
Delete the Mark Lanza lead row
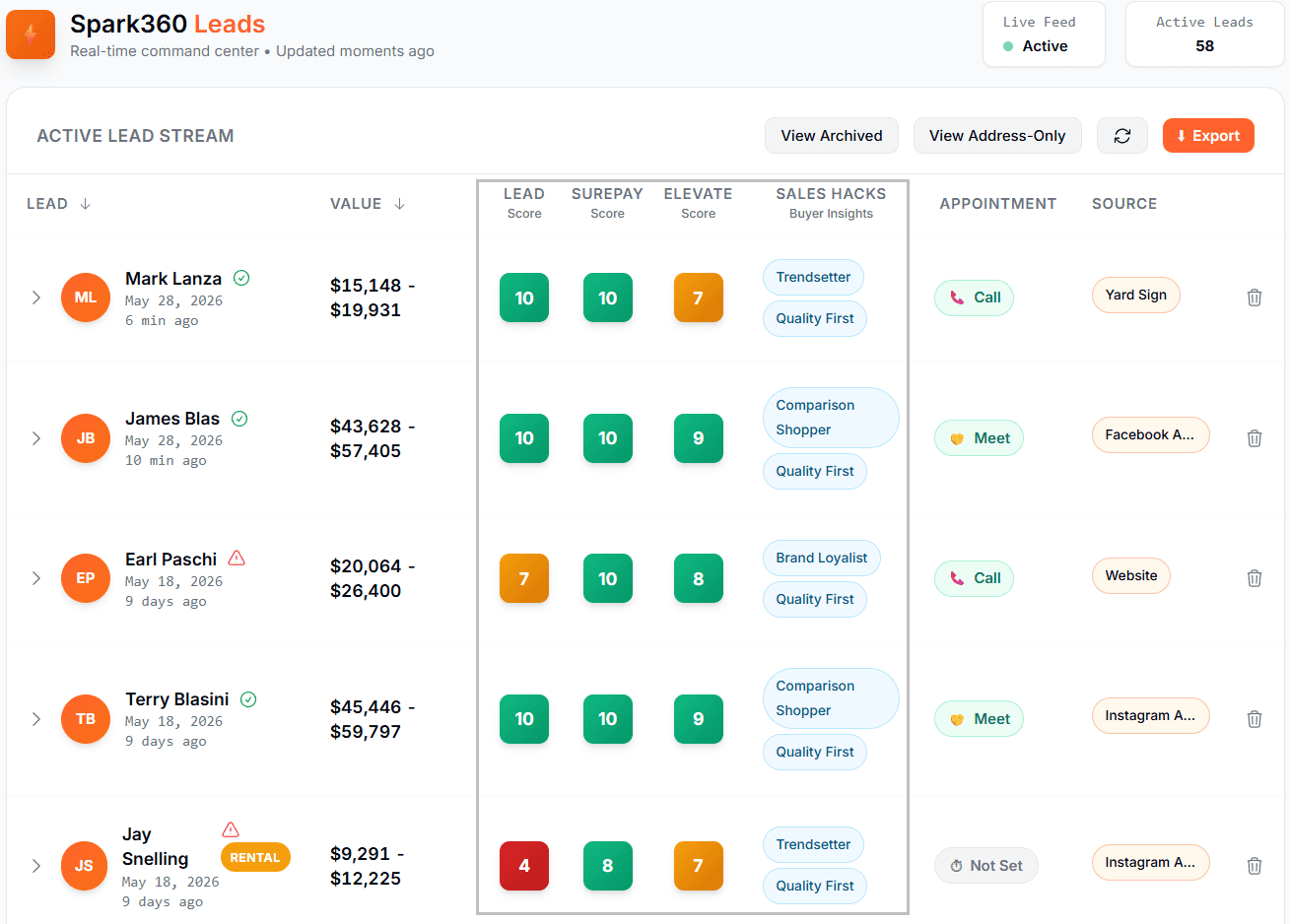tap(1255, 297)
